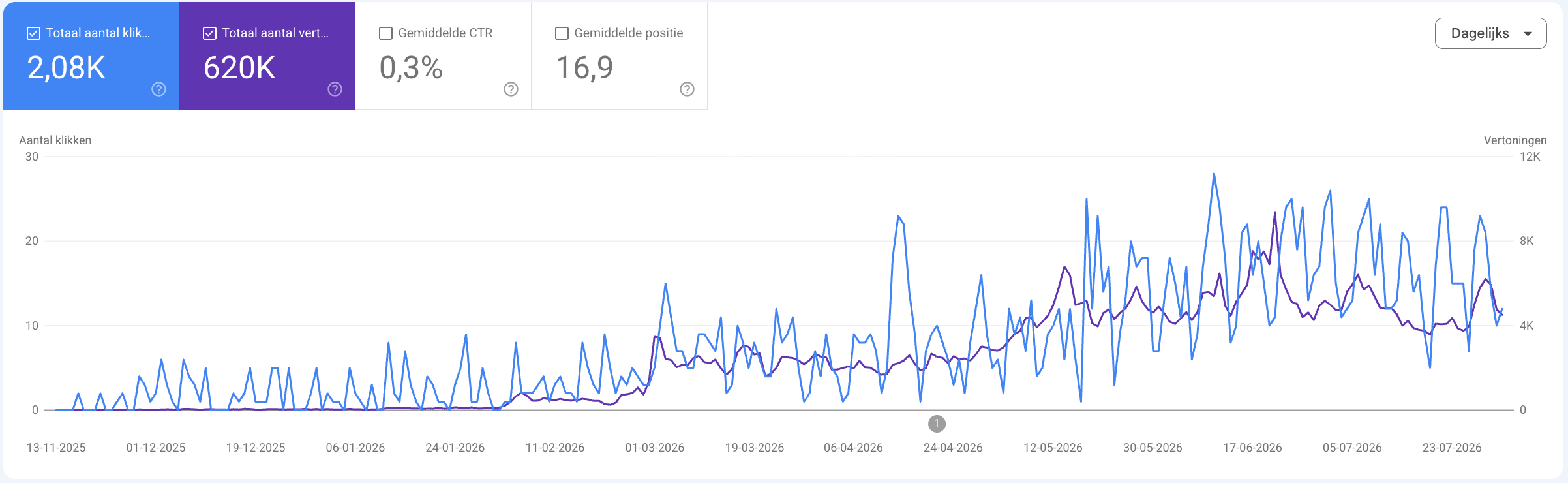Open help icon on Gemiddelde CTR card
Image resolution: width=1568 pixels, height=483 pixels.
point(511,89)
